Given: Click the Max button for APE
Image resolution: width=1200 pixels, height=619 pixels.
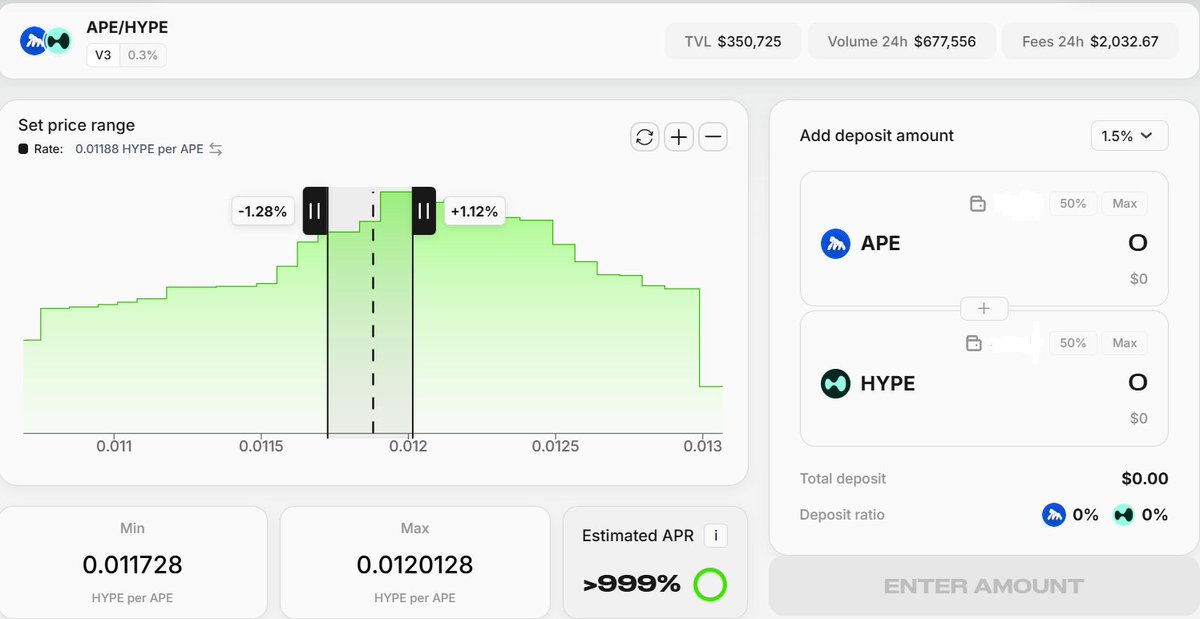Looking at the screenshot, I should pos(1125,203).
